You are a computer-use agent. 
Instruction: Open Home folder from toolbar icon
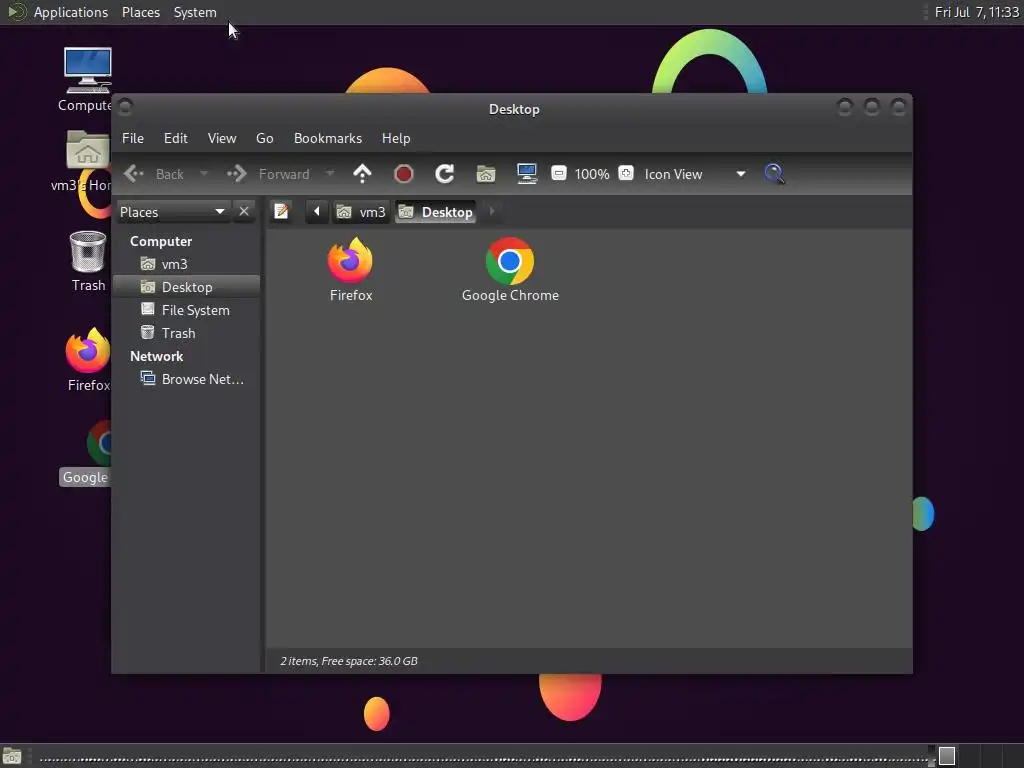486,174
